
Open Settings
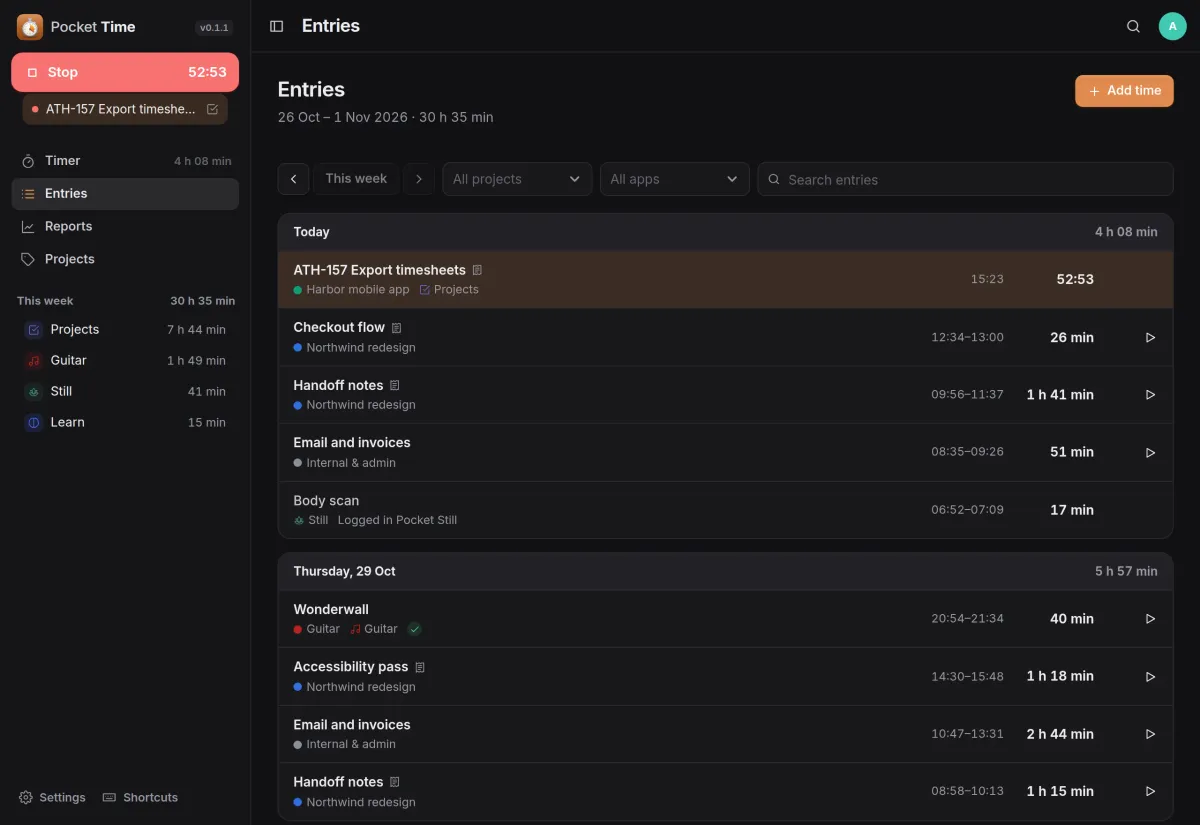click(x=52, y=797)
